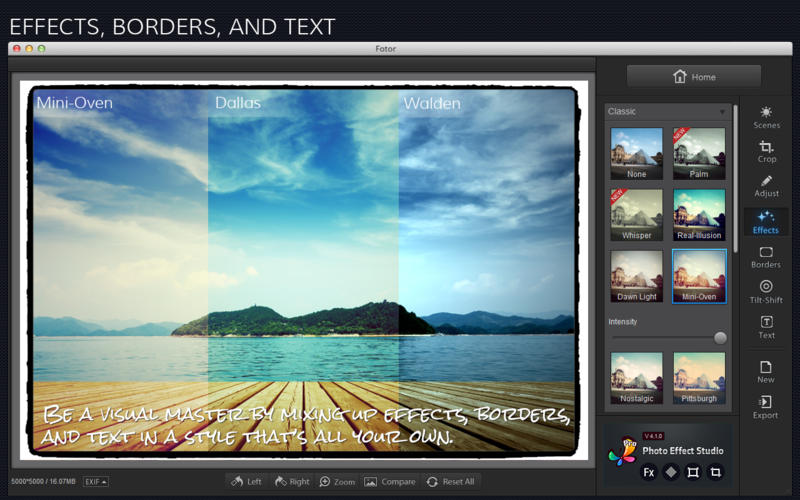The height and width of the screenshot is (500, 800).
Task: Rotate image Left
Action: [x=246, y=482]
